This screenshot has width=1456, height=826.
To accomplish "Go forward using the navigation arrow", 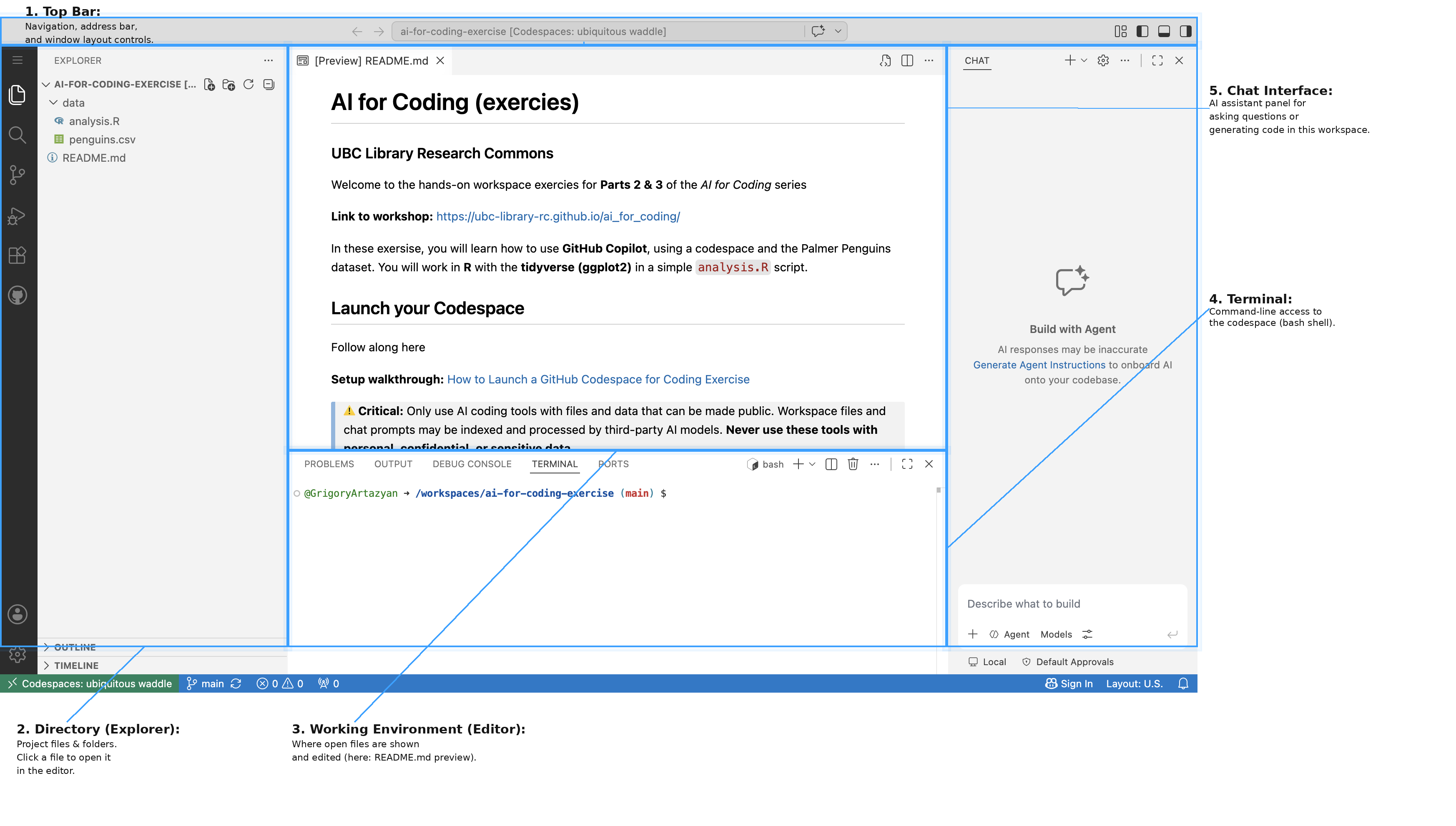I will (x=379, y=31).
